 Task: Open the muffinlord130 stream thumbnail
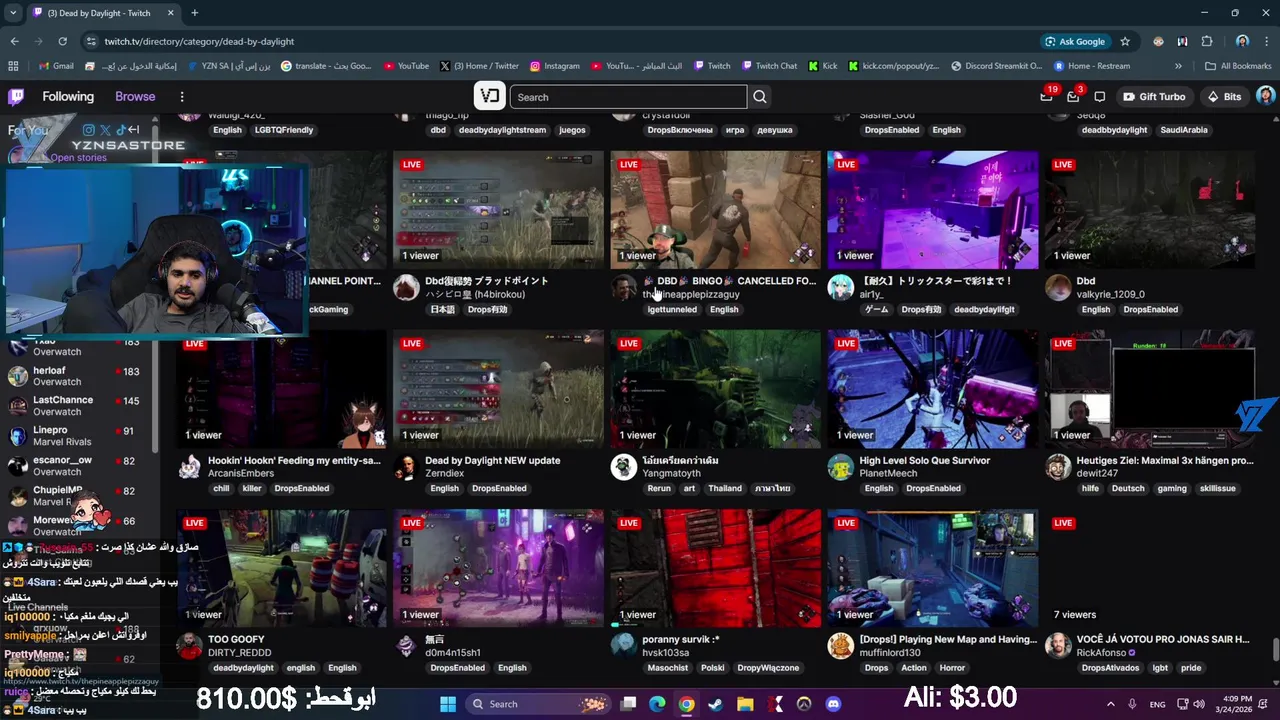933,568
